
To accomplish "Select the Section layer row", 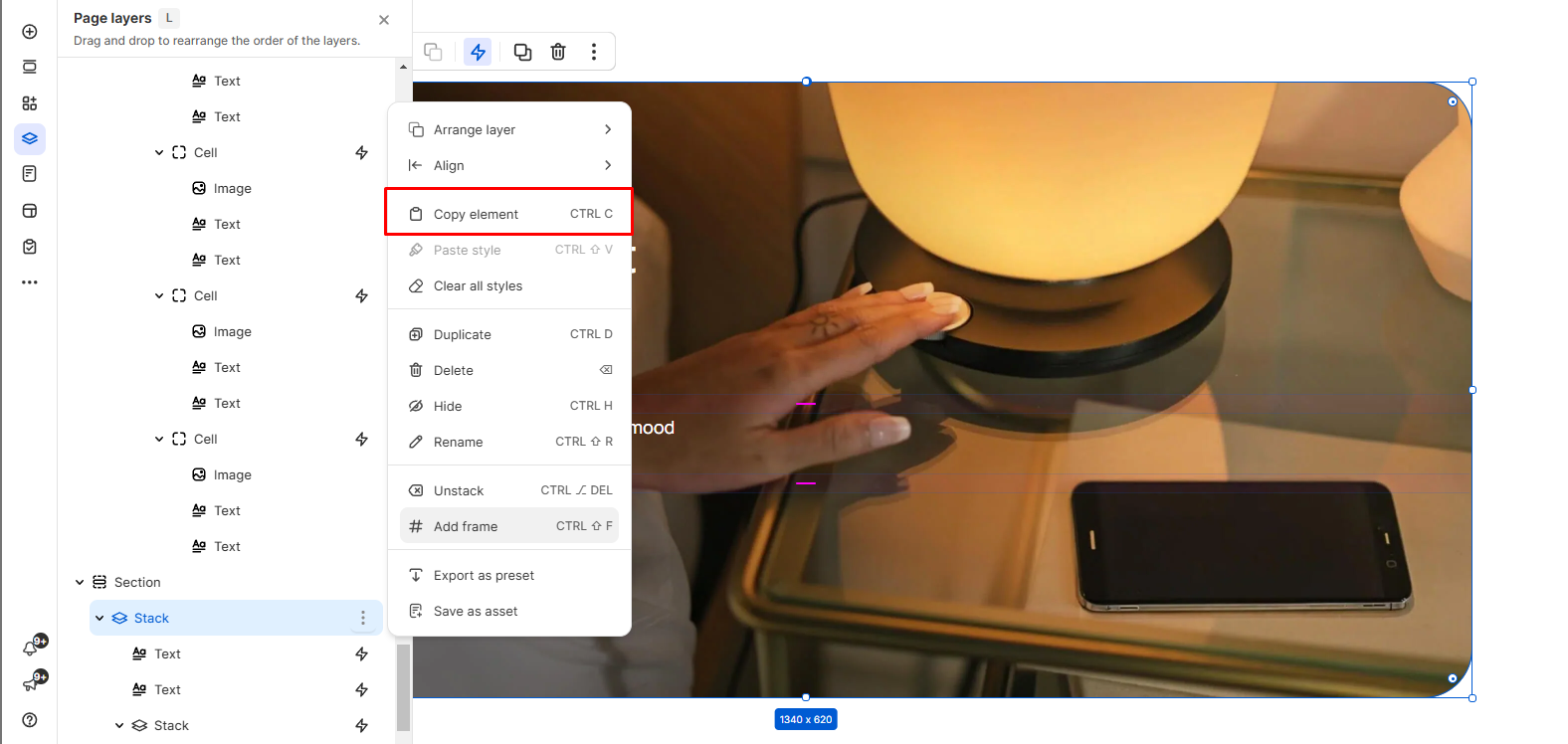I will [227, 582].
